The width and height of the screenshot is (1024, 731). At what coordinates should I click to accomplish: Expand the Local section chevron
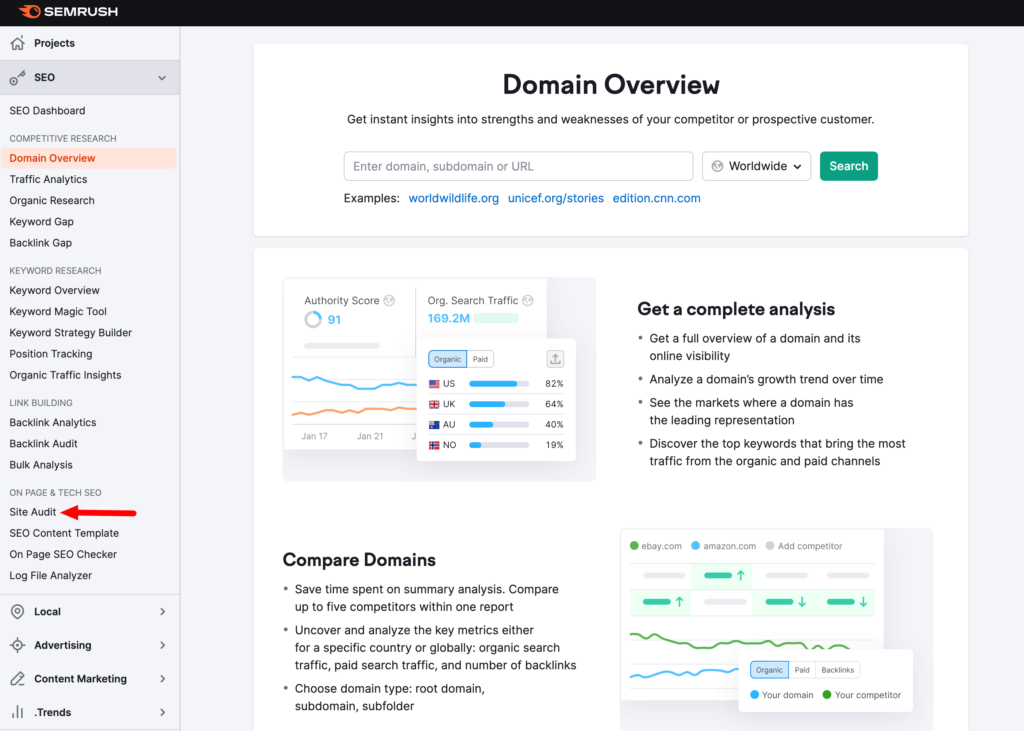click(x=163, y=611)
